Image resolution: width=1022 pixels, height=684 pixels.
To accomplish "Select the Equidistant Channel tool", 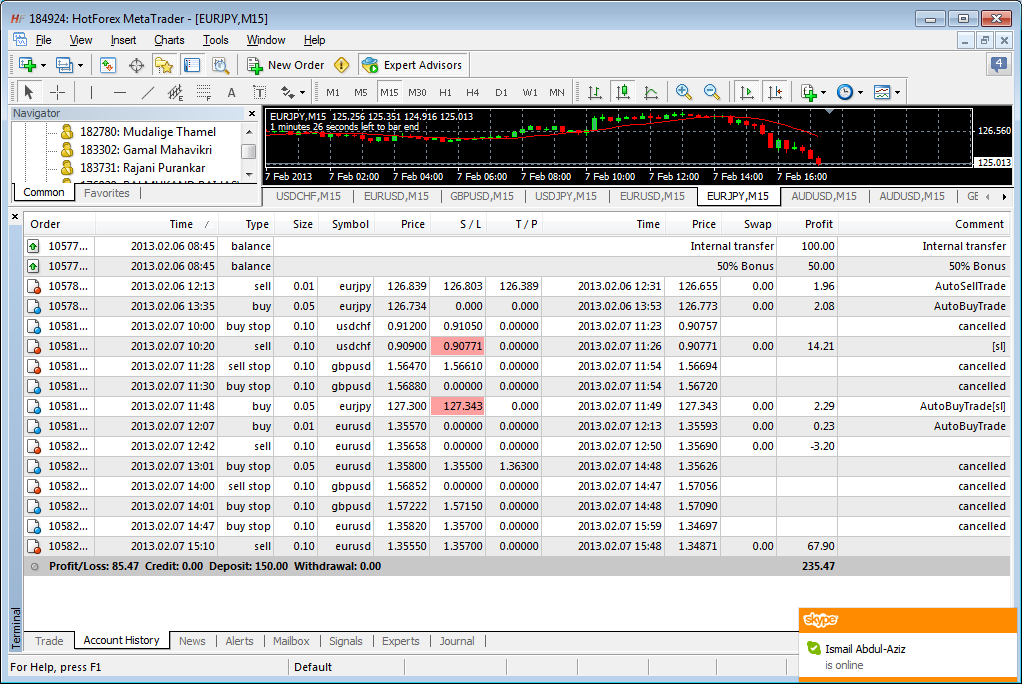I will [175, 92].
